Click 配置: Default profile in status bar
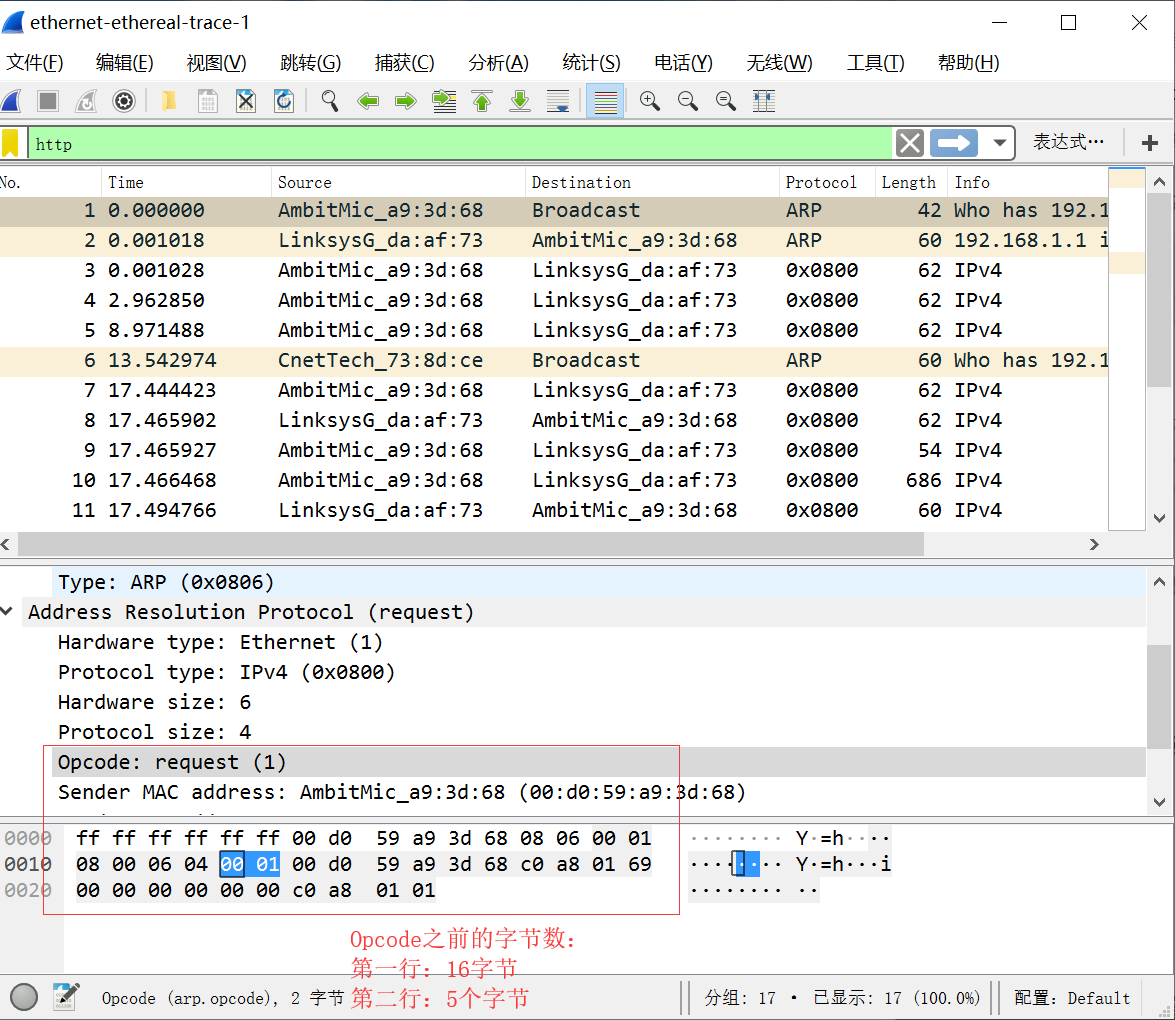Screen dimensions: 1175x1020 pos(1072,998)
